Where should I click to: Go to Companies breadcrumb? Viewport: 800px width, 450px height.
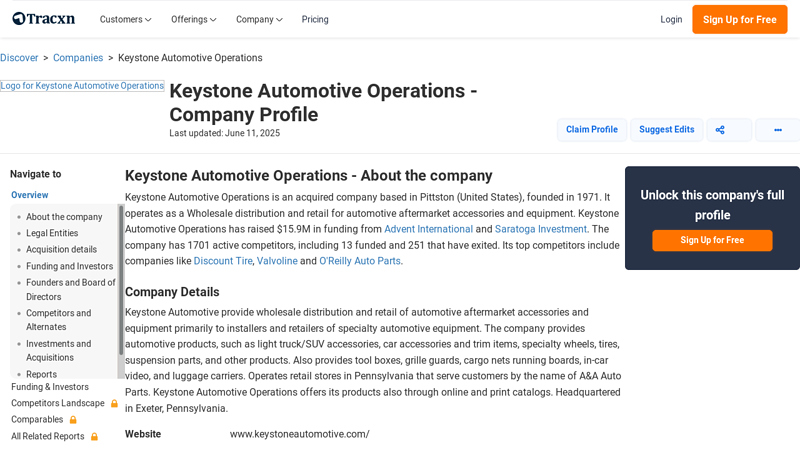coord(78,58)
